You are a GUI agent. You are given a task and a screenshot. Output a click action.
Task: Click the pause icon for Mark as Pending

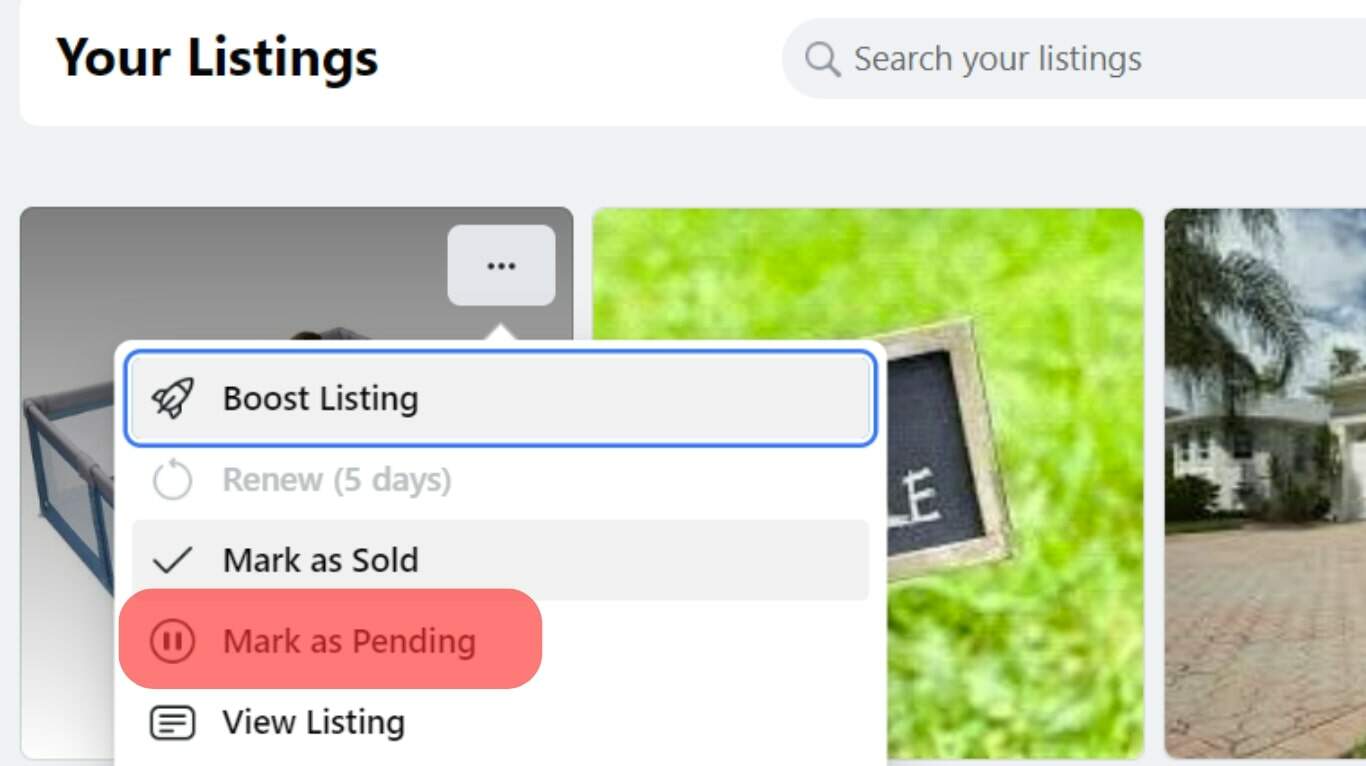172,641
